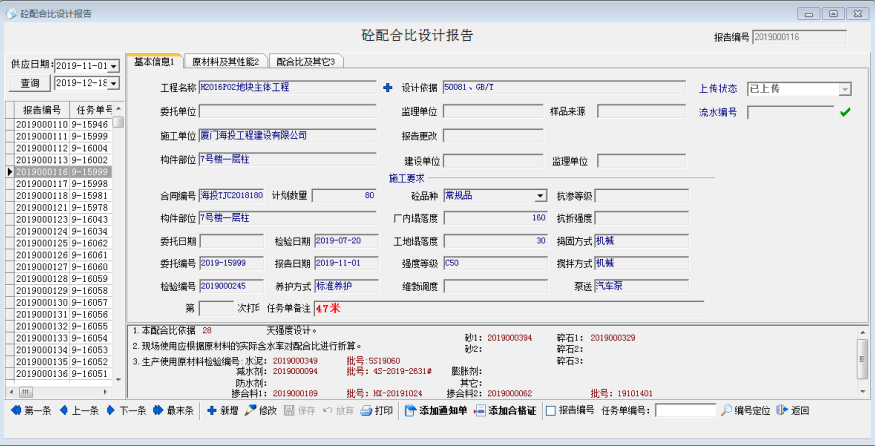This screenshot has height=446, width=875.
Task: Open the end date dropdown 2019-12-18
Action: (x=114, y=83)
